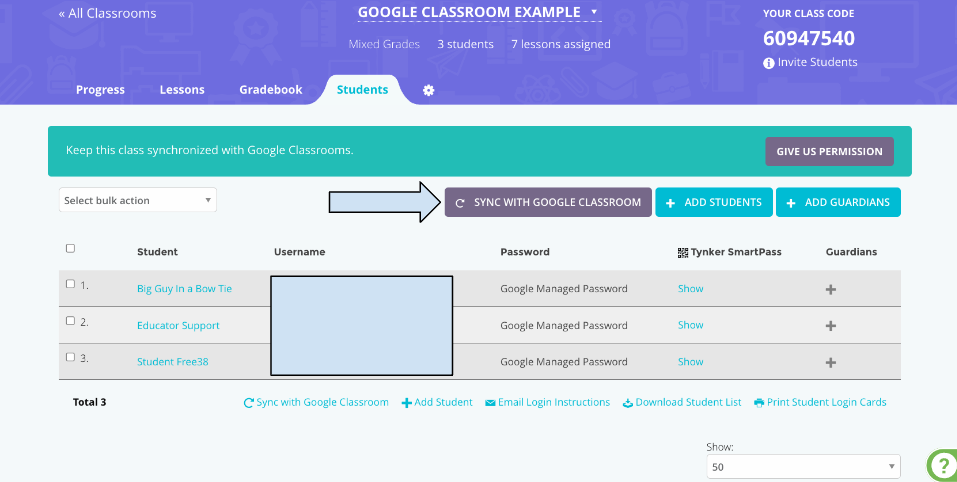Viewport: 957px width, 482px height.
Task: Click the Add Guardians button
Action: tap(838, 202)
